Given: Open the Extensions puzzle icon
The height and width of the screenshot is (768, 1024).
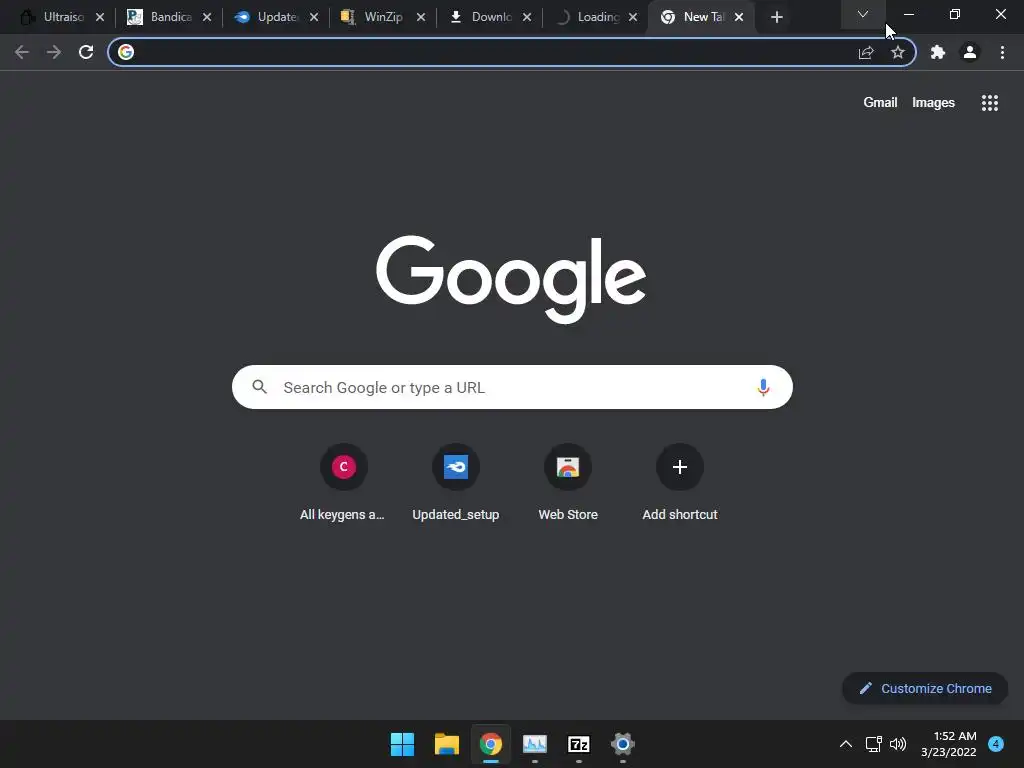Looking at the screenshot, I should 938,52.
